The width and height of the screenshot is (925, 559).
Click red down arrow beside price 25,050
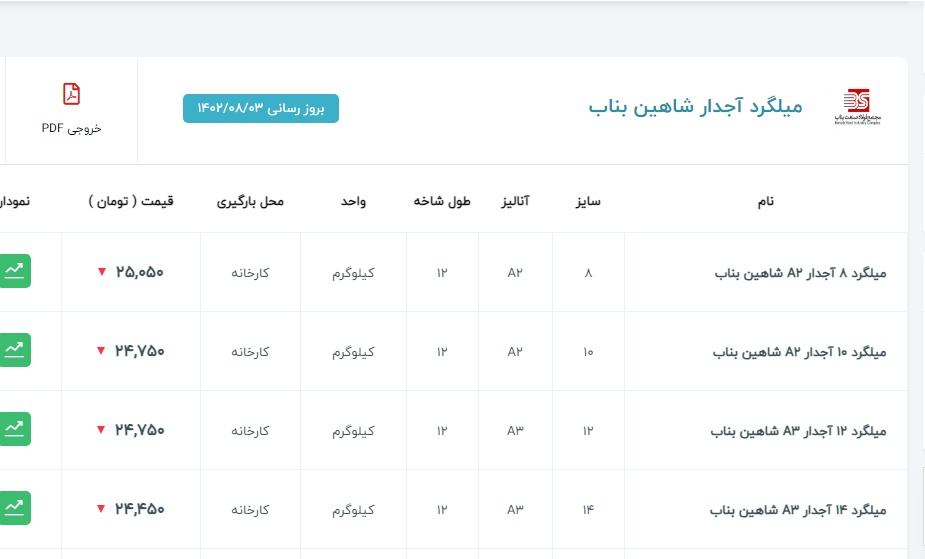coord(101,272)
